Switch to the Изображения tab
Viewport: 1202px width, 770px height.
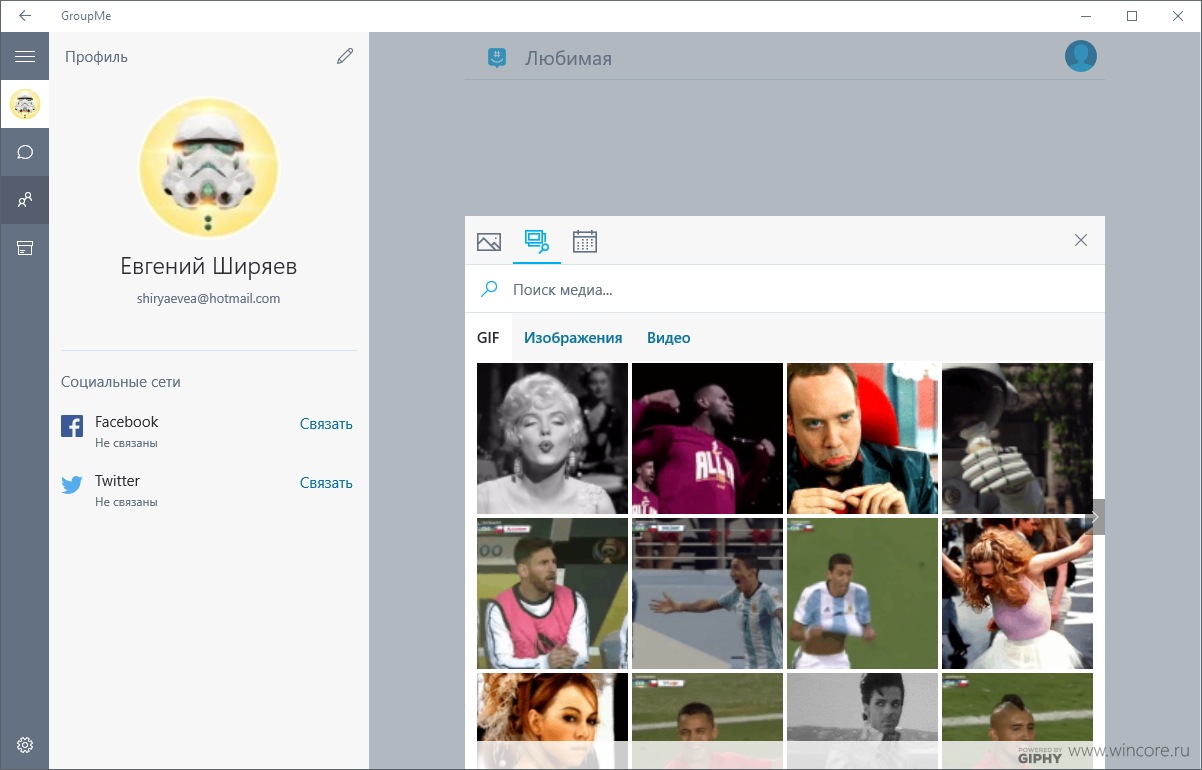coord(573,338)
